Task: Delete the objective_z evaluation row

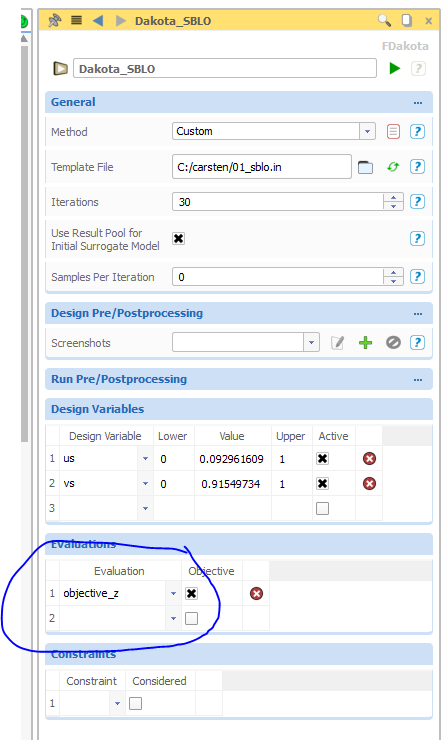Action: [x=256, y=593]
